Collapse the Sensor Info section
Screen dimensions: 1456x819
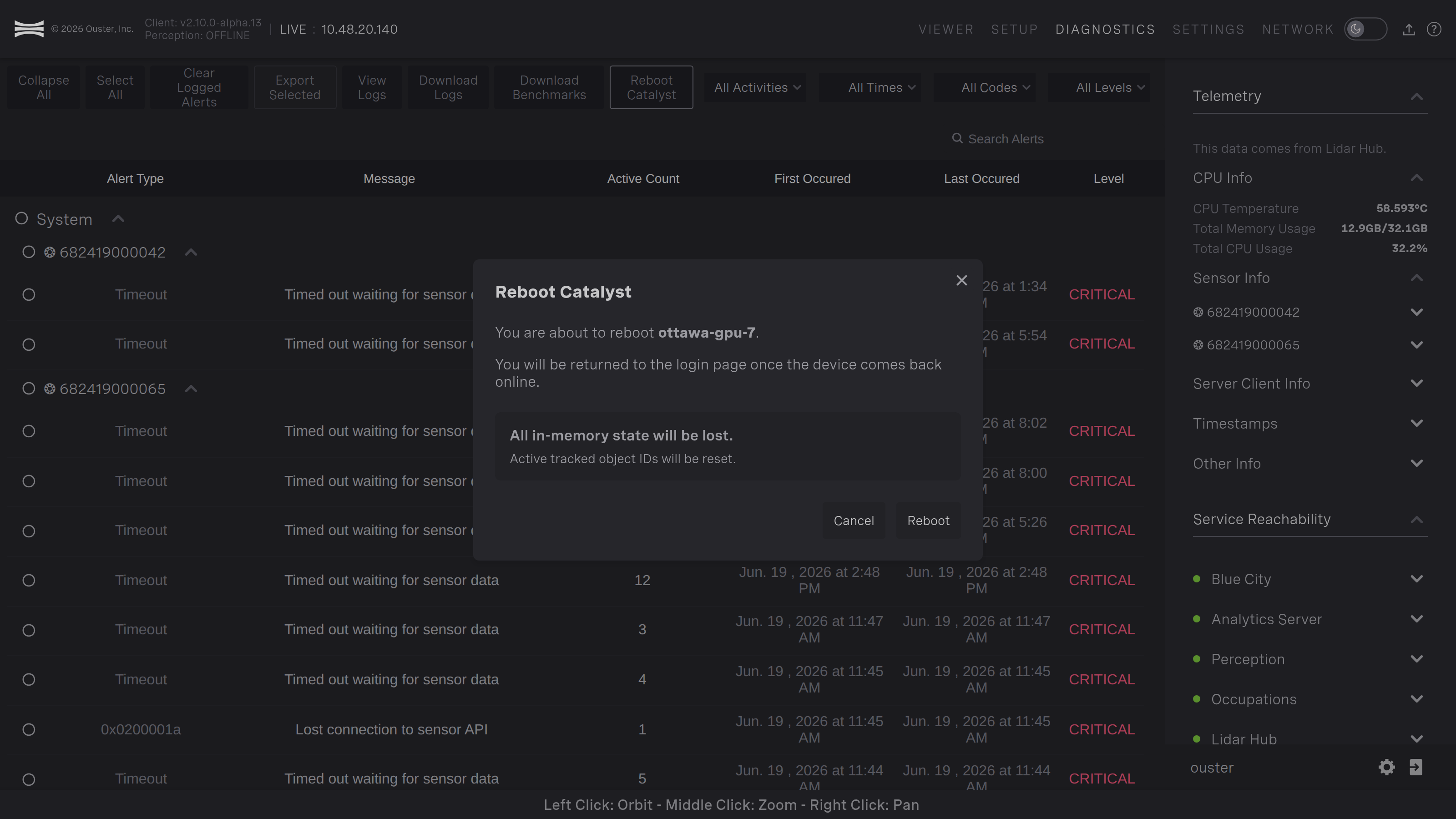(1416, 278)
